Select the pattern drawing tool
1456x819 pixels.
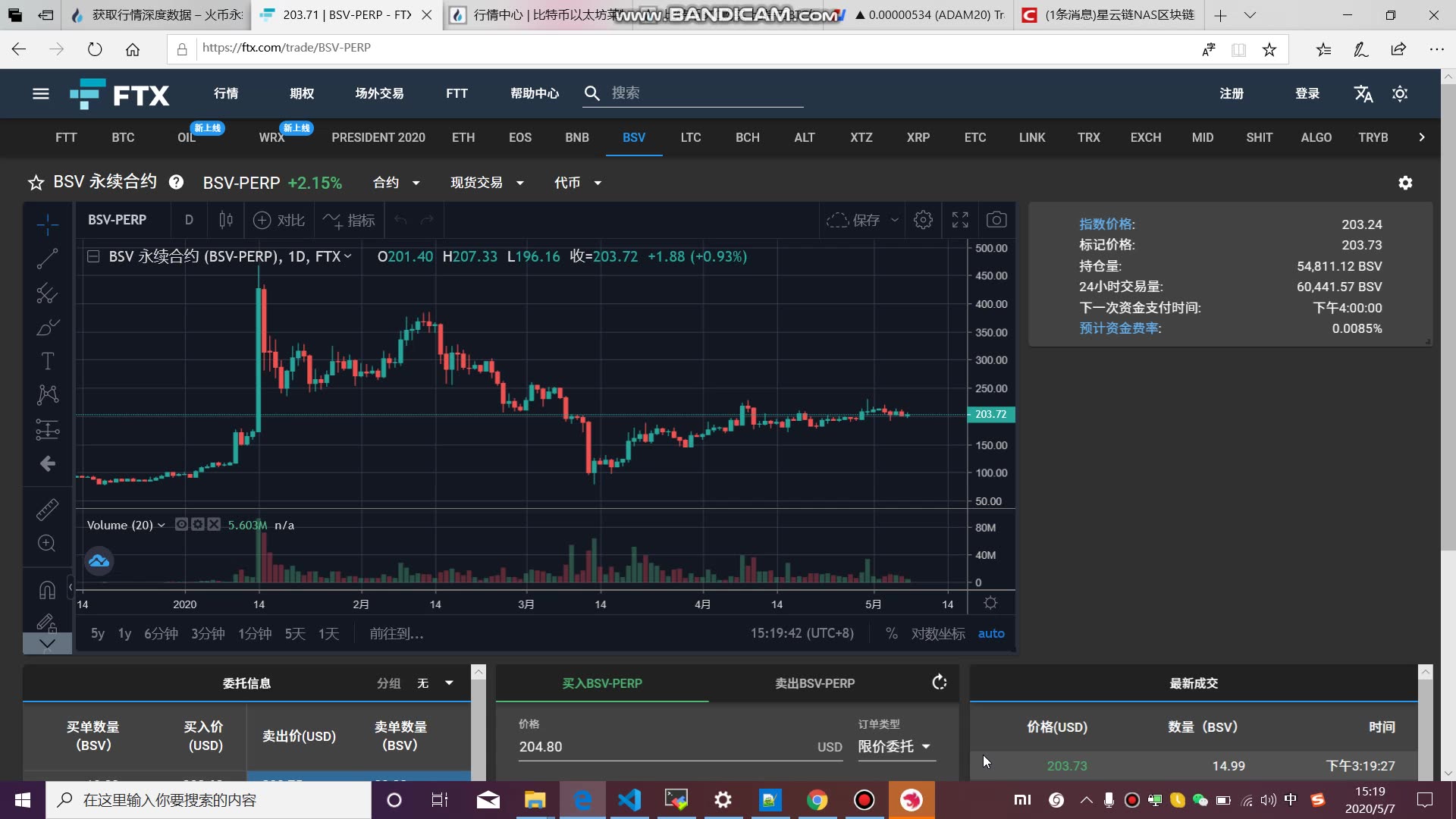pyautogui.click(x=47, y=394)
